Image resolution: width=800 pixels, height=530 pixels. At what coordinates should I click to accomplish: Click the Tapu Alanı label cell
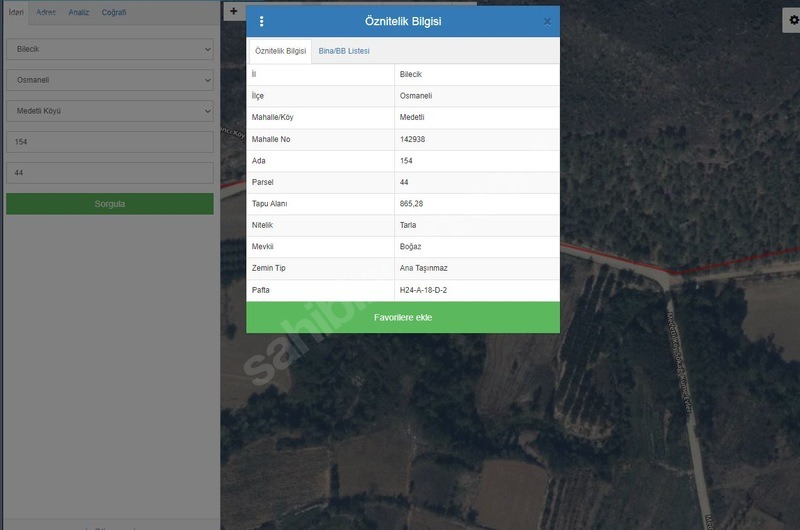point(320,204)
